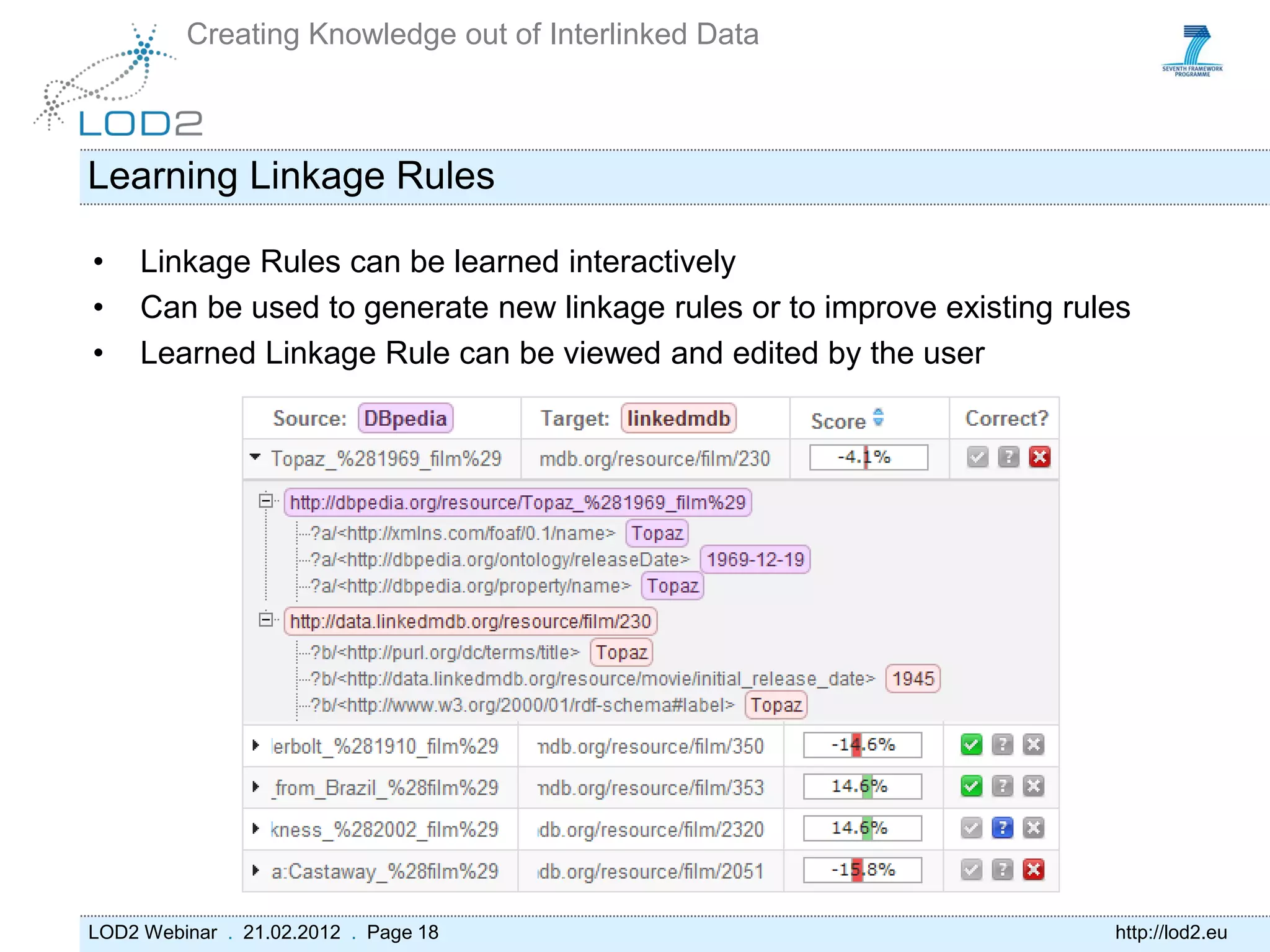Image resolution: width=1270 pixels, height=952 pixels.
Task: Mark Topaz link as uncertain (question icon)
Action: 1009,457
